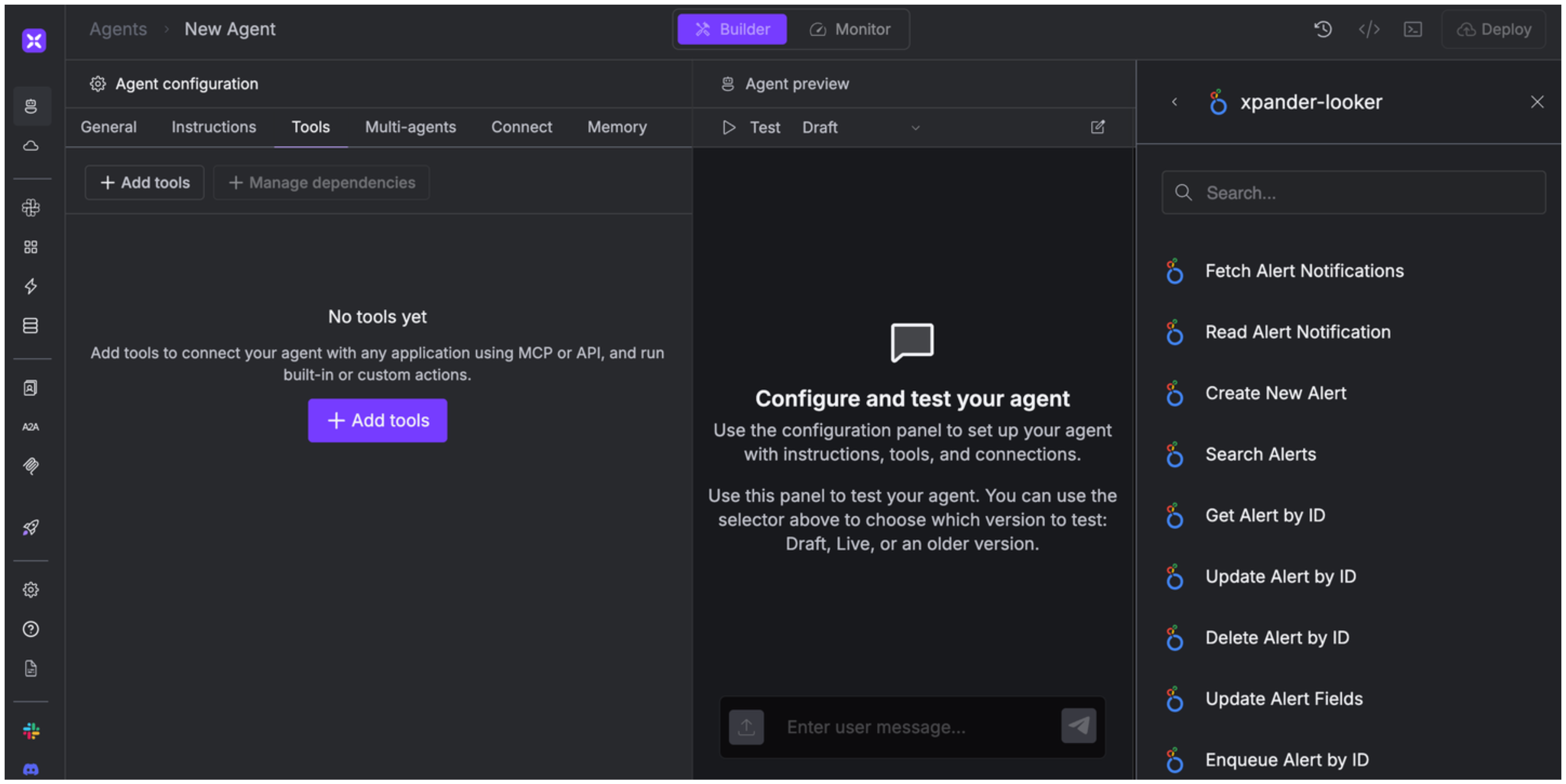Open the Instructions tab
This screenshot has width=1566, height=784.
tap(213, 127)
